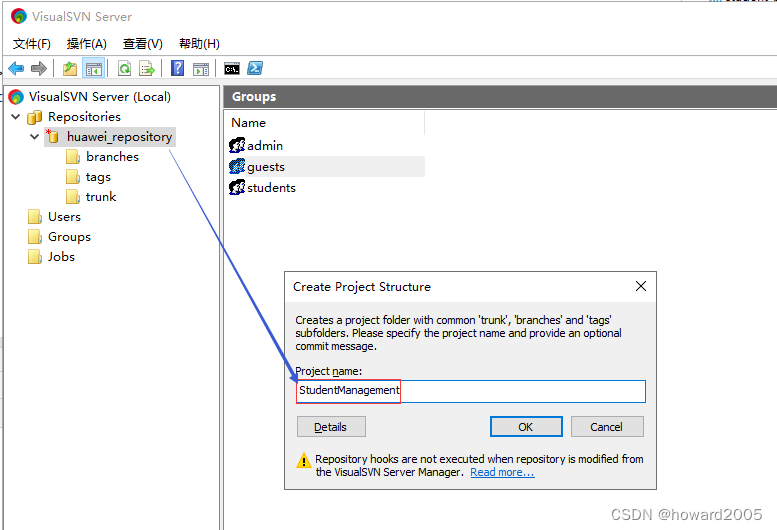Open the 操作(A) menu

coord(87,44)
